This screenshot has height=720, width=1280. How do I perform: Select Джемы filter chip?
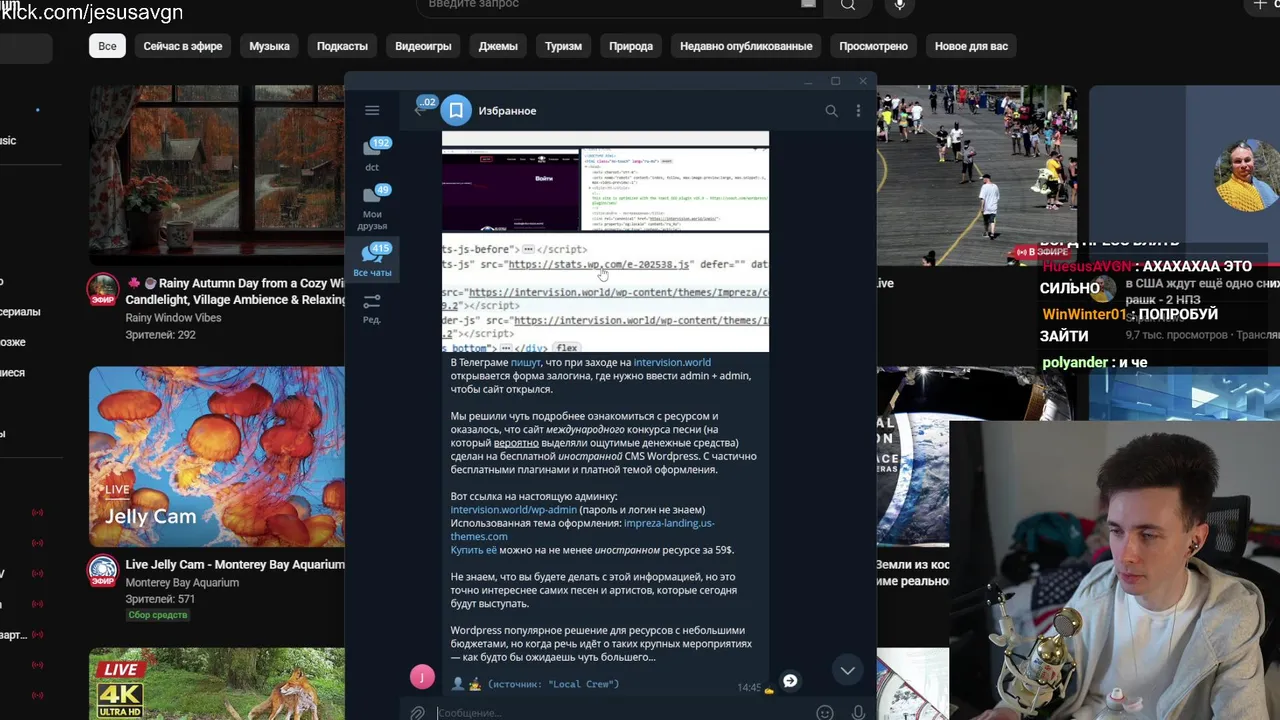(498, 46)
